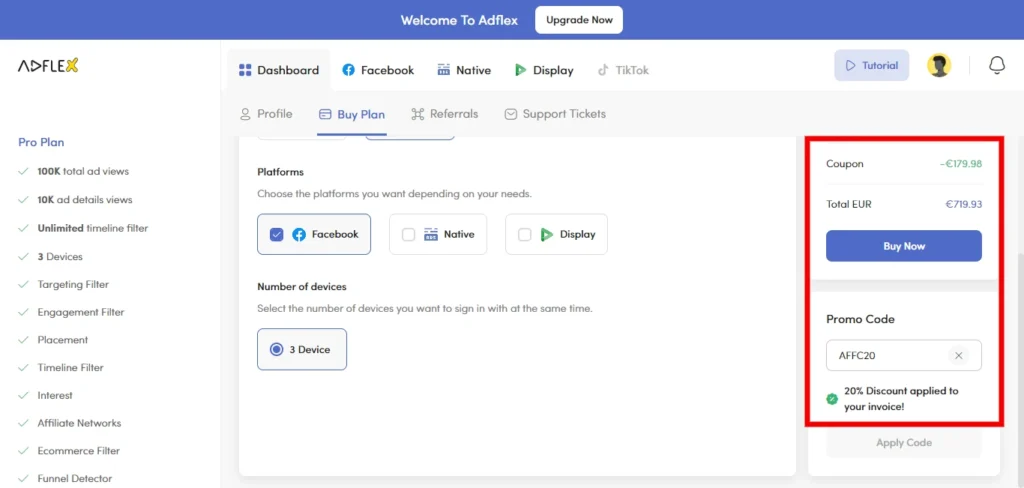Click the Placement feature item
This screenshot has width=1024, height=488.
[x=63, y=340]
